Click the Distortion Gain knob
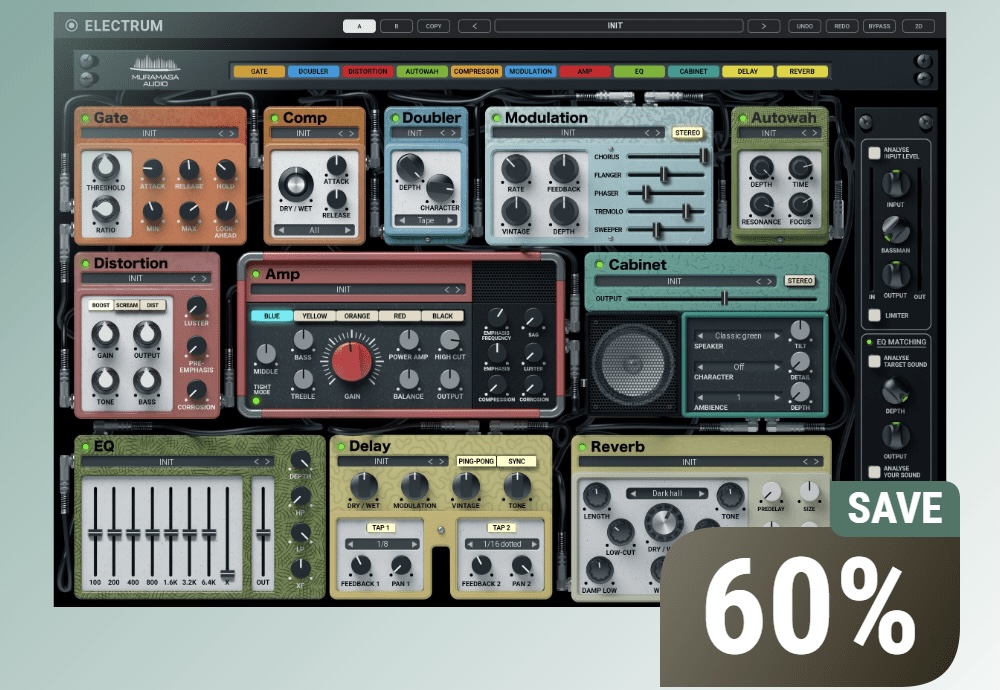1000x690 pixels. click(x=105, y=335)
